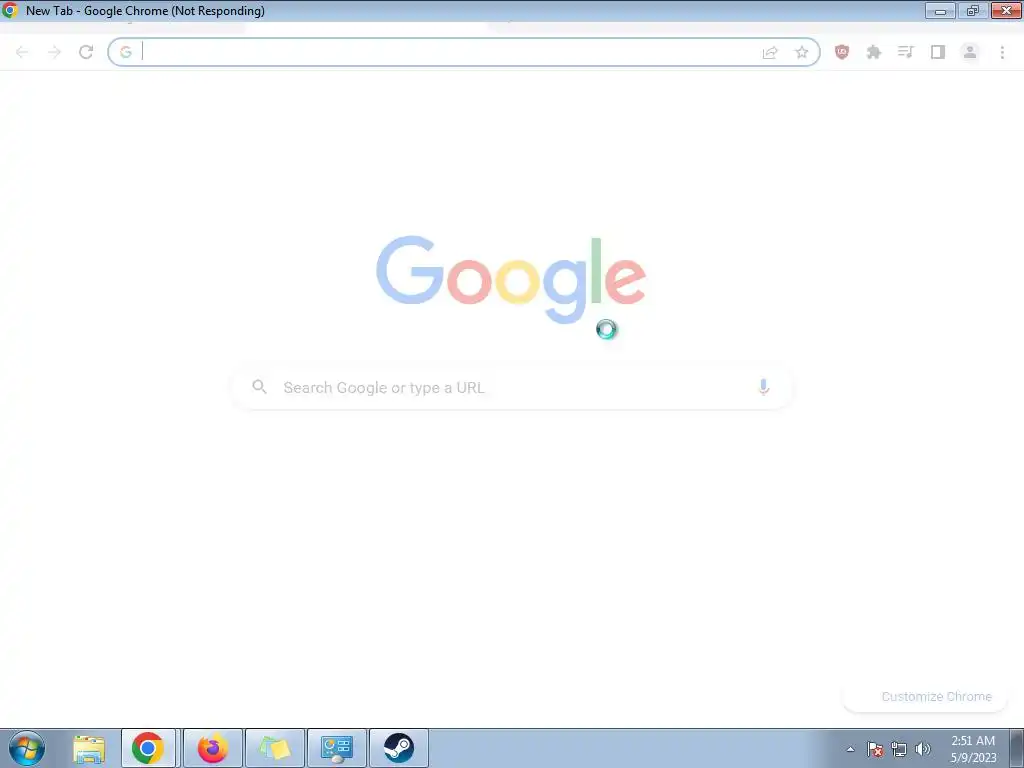The image size is (1024, 768).
Task: Start voice search with microphone icon
Action: pos(763,387)
